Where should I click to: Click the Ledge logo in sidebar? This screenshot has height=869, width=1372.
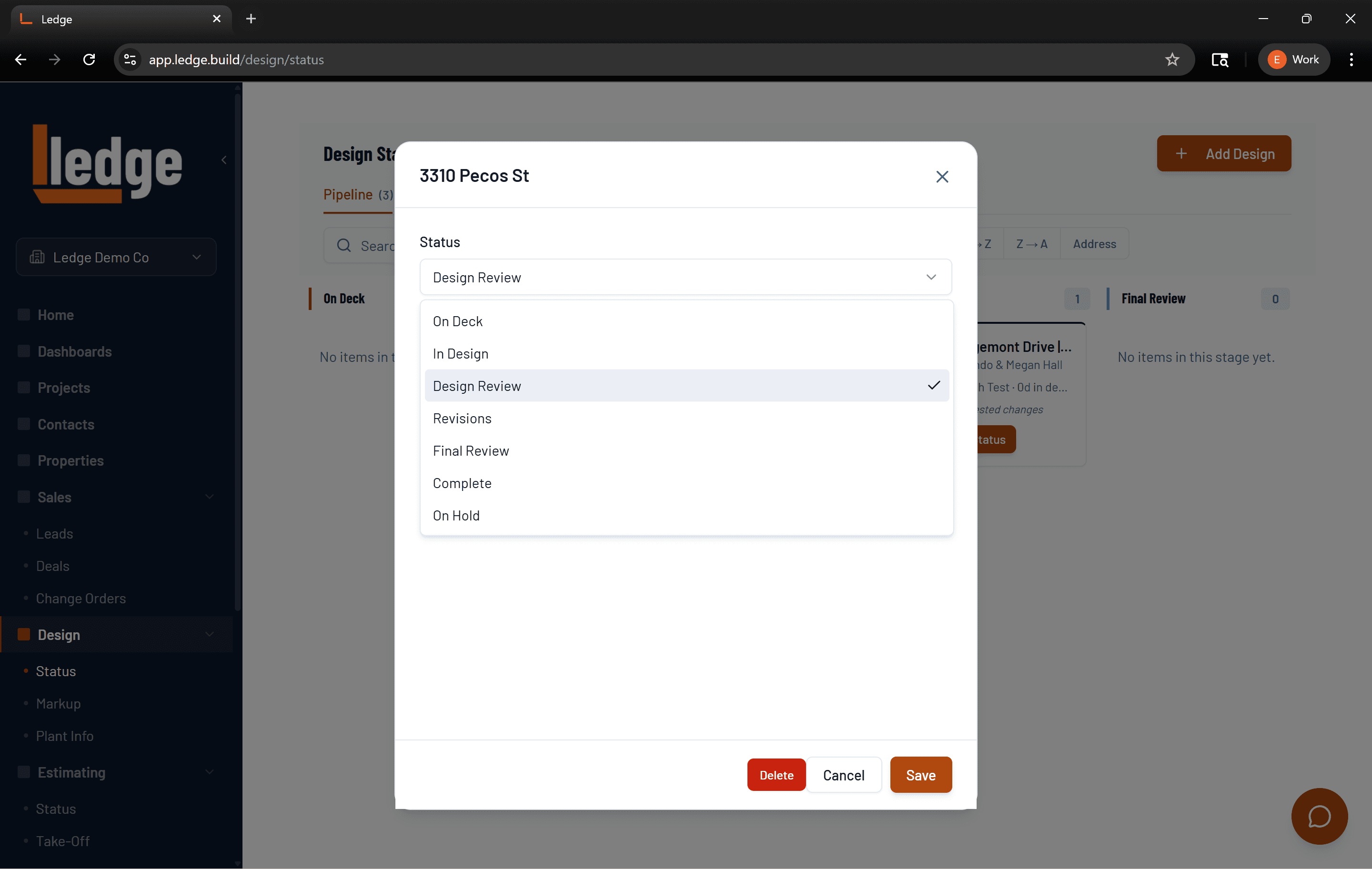107,163
